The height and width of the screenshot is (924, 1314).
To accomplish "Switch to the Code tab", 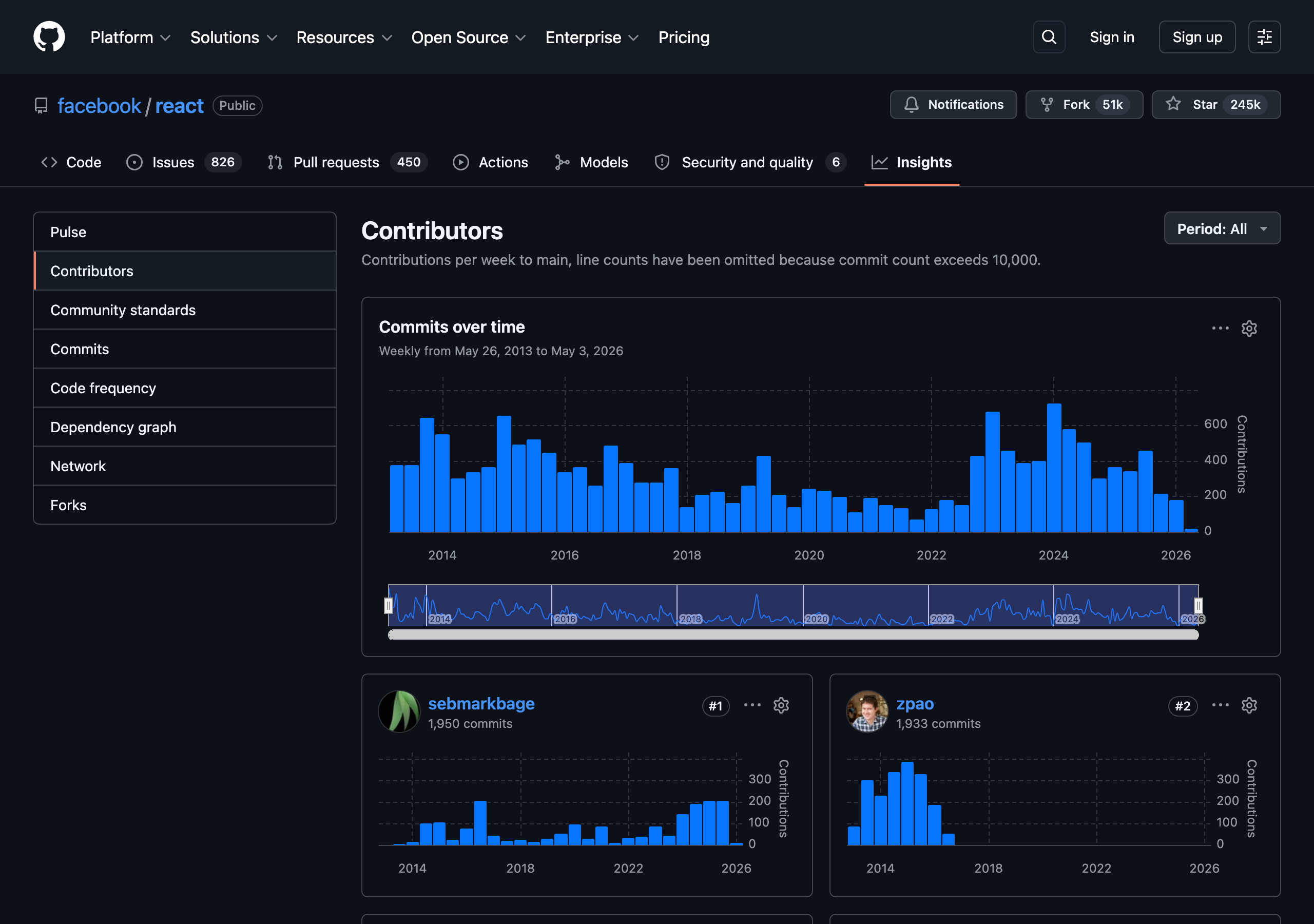I will tap(71, 163).
